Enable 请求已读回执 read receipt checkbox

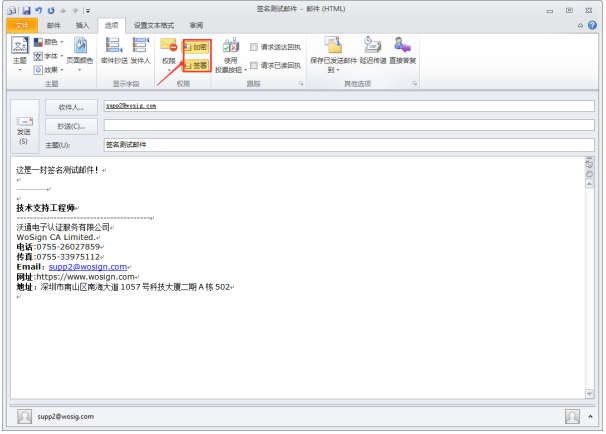click(255, 65)
